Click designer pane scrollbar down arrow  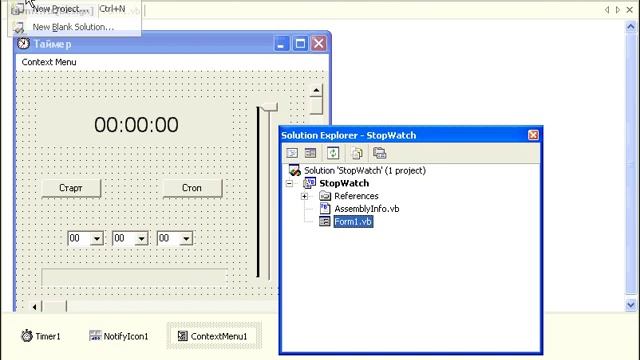coord(631,305)
